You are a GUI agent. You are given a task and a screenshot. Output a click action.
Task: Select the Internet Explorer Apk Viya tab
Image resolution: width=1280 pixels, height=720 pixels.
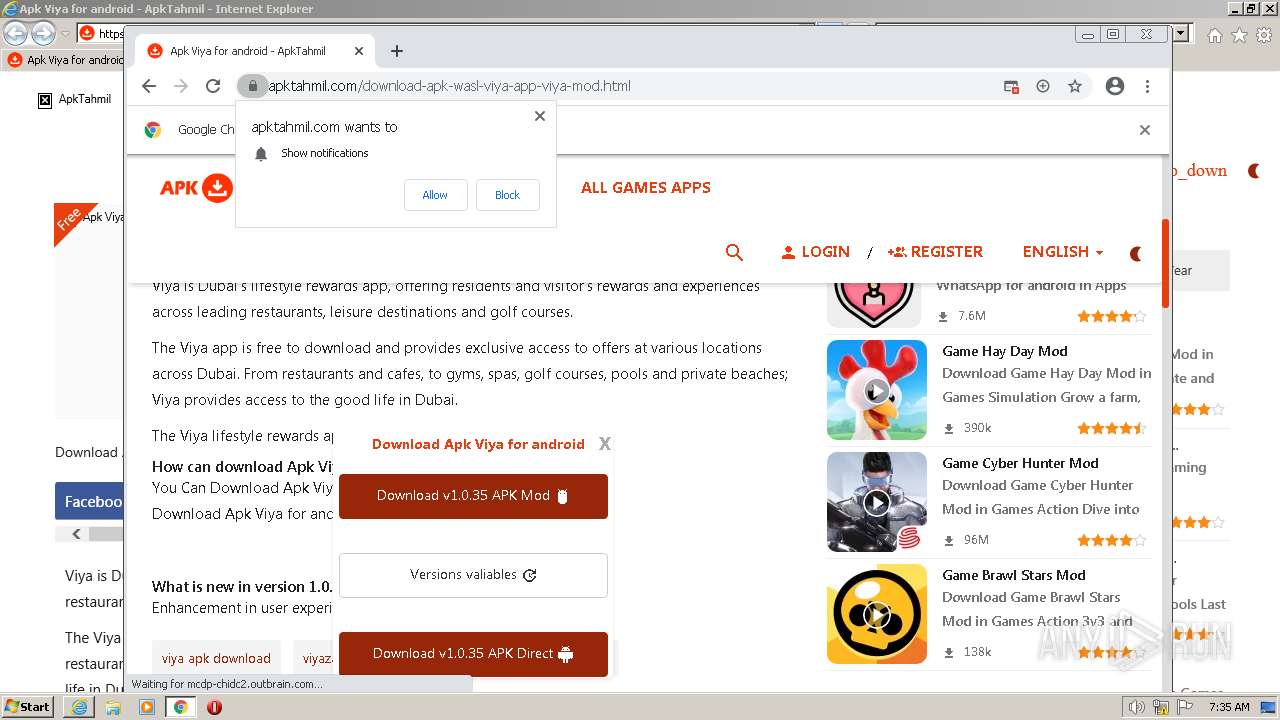pyautogui.click(x=65, y=60)
